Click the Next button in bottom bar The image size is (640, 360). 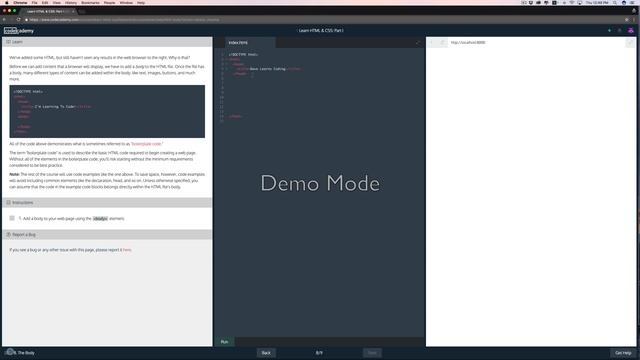point(372,353)
